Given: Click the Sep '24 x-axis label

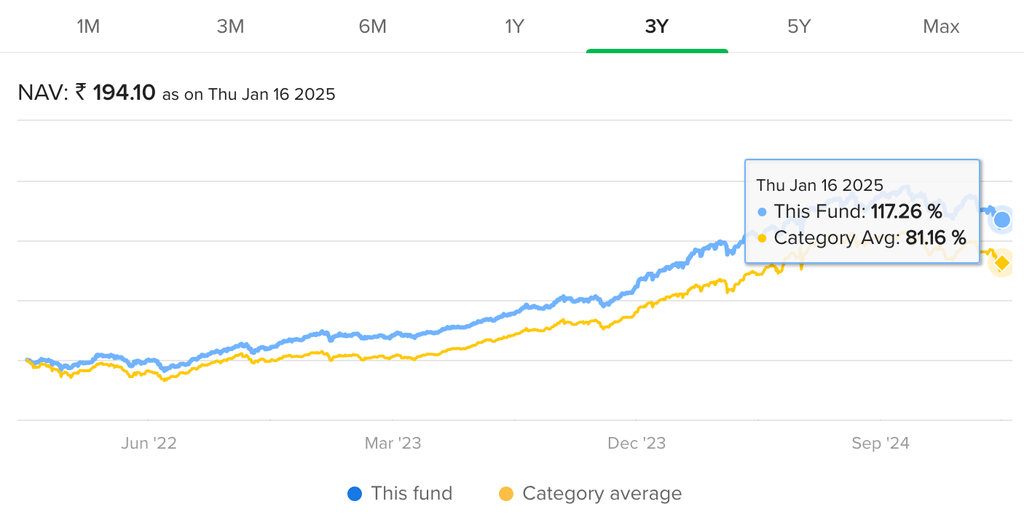Looking at the screenshot, I should pos(881,443).
